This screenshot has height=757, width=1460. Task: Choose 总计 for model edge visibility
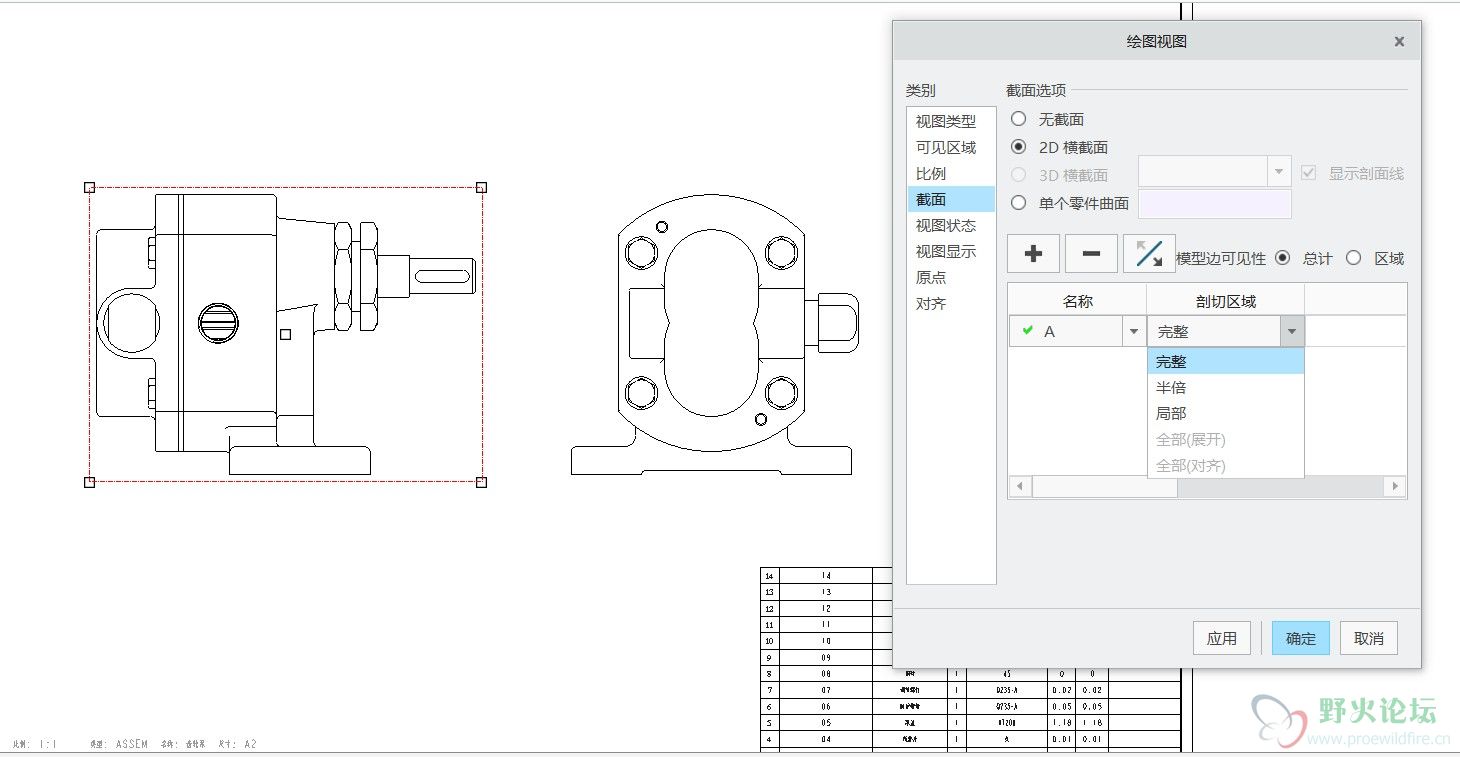1284,258
